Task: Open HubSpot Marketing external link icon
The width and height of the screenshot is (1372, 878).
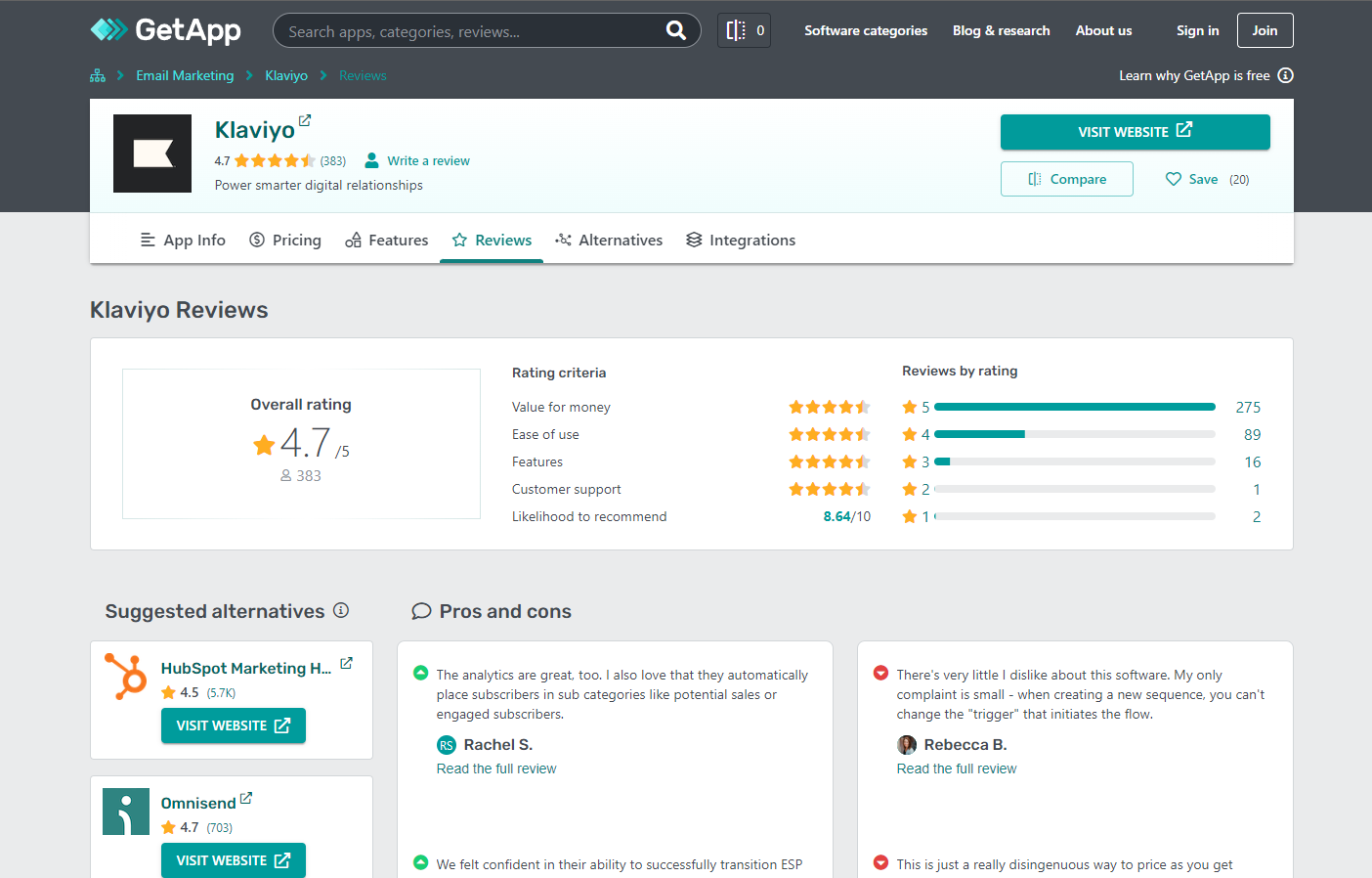Action: (x=346, y=663)
